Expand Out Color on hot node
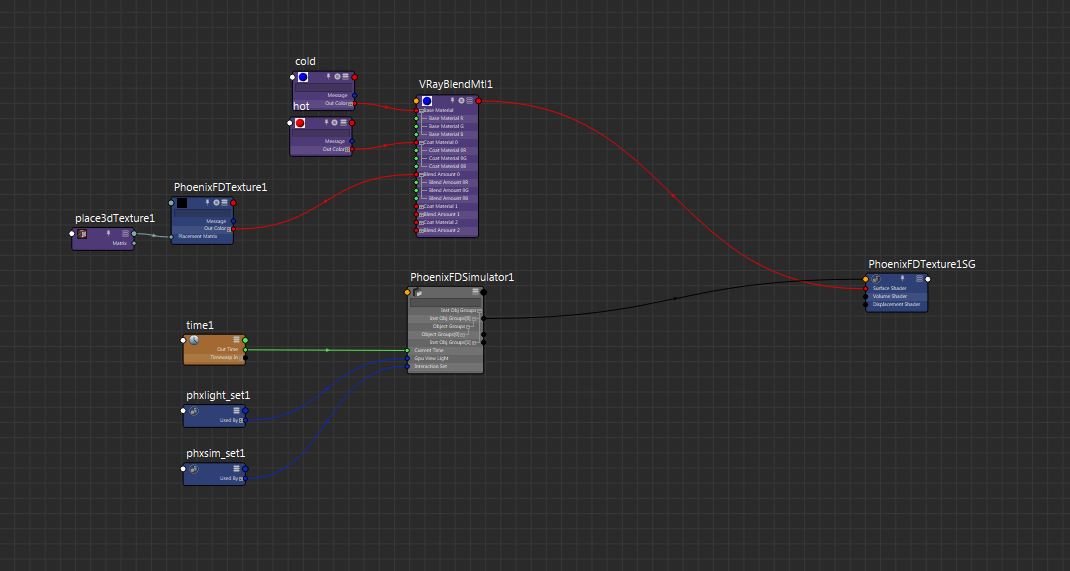The height and width of the screenshot is (571, 1070). 347,149
